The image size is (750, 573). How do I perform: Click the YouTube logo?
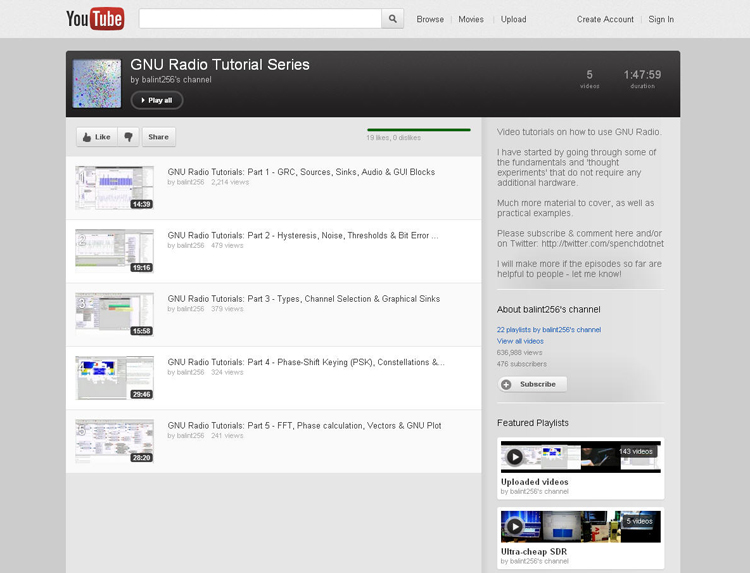pyautogui.click(x=95, y=19)
